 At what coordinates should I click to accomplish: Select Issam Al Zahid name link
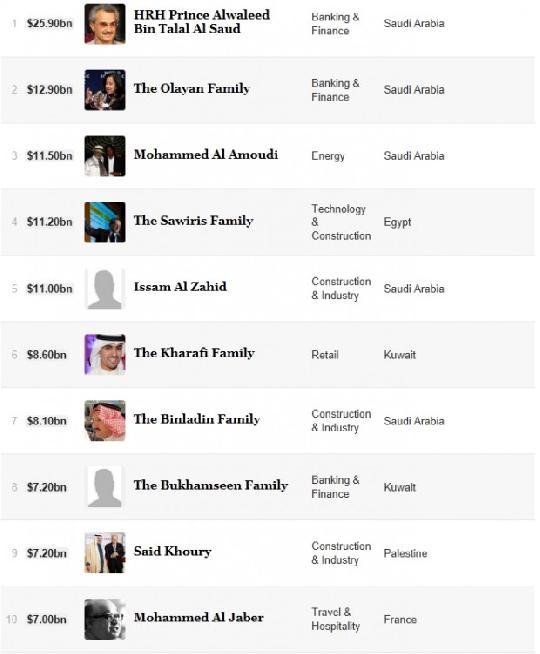coord(180,287)
